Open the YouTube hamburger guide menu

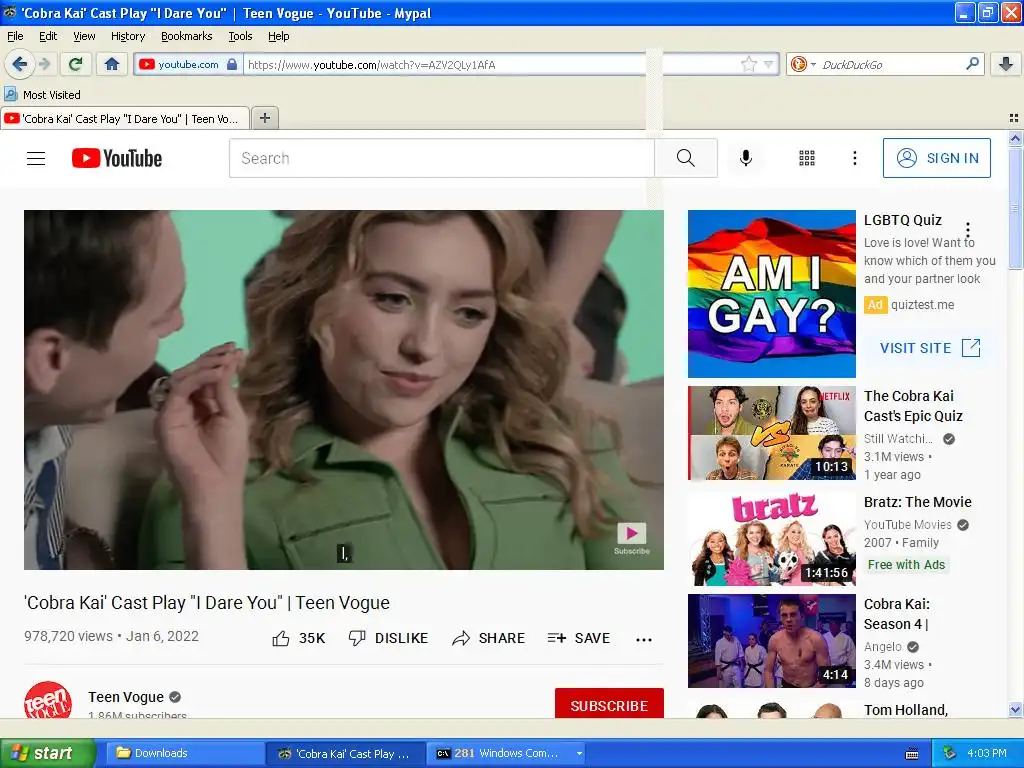36,158
